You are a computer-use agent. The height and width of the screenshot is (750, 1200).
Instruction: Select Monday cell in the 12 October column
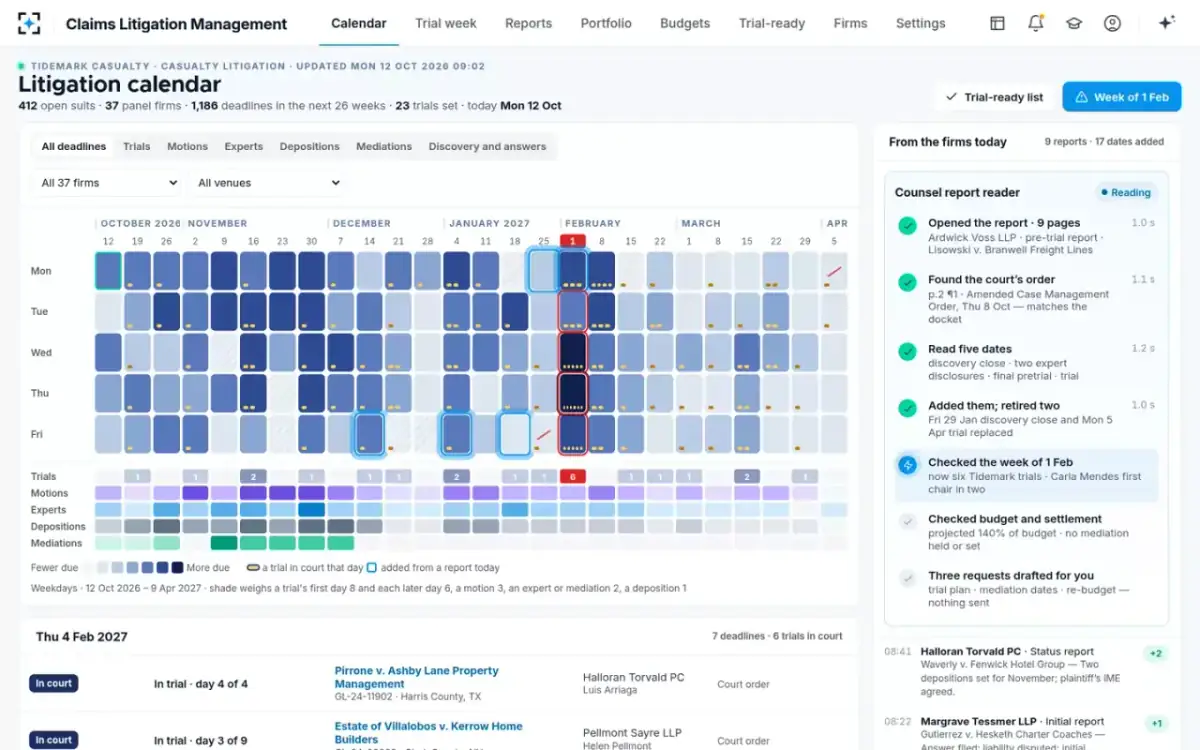pyautogui.click(x=108, y=271)
